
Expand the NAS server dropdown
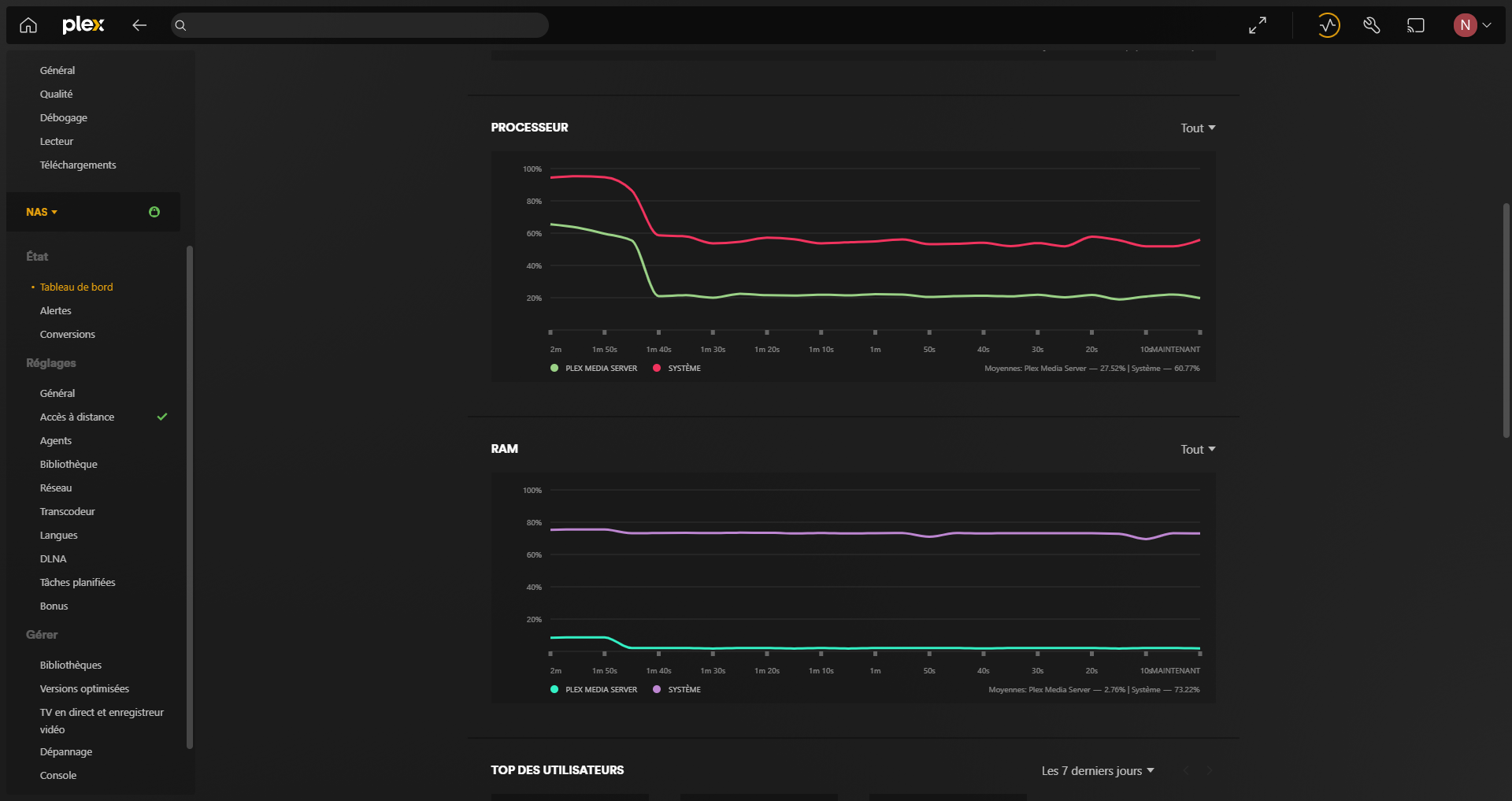tap(42, 212)
